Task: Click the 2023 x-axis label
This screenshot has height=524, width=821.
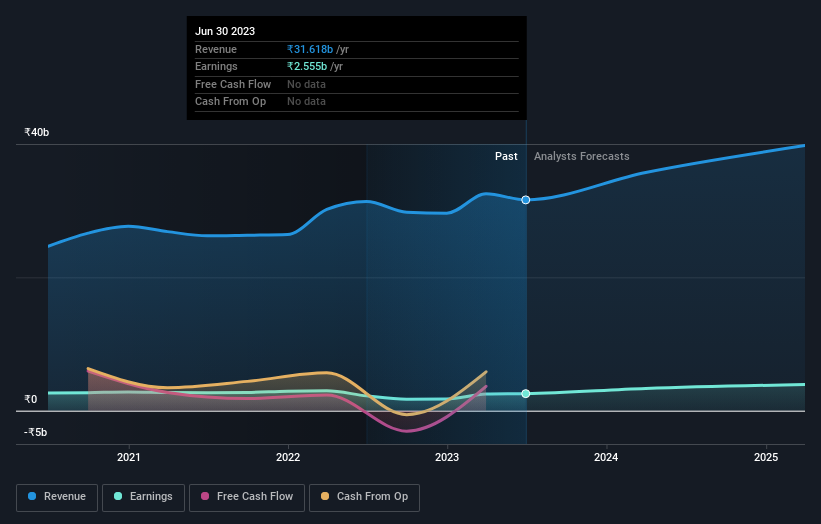Action: tap(447, 457)
